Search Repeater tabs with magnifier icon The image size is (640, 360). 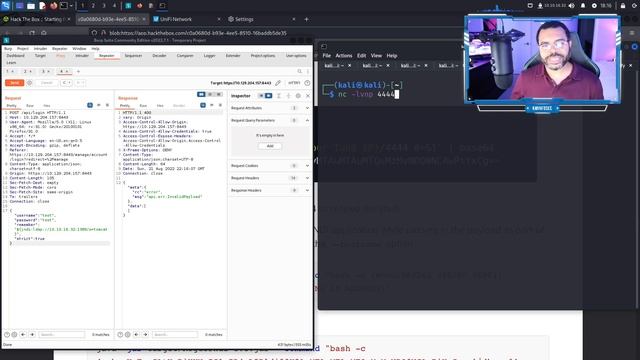click(300, 71)
